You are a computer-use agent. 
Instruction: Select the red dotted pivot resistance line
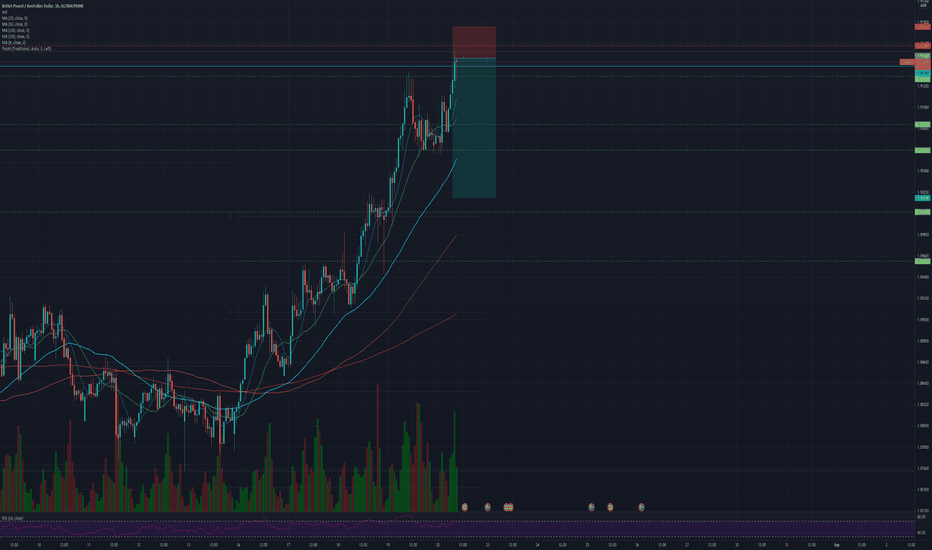tap(457, 46)
